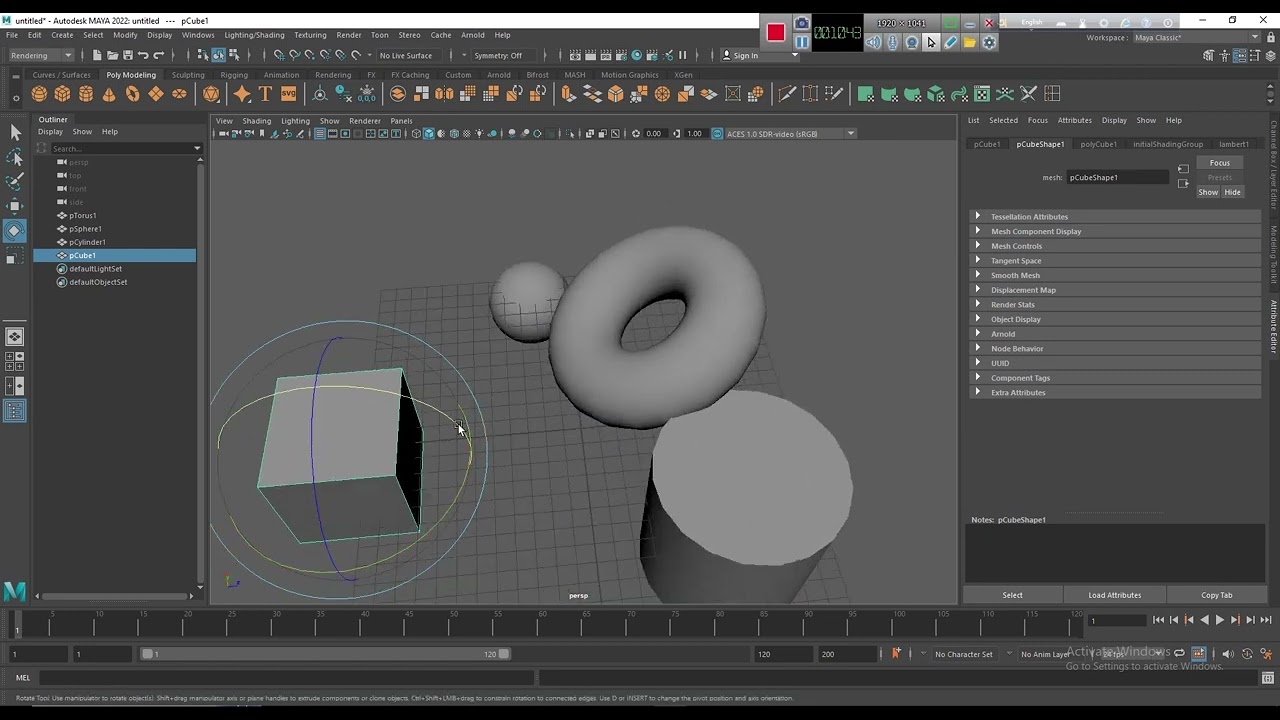Select the Move tool in the toolbox

pyautogui.click(x=14, y=206)
